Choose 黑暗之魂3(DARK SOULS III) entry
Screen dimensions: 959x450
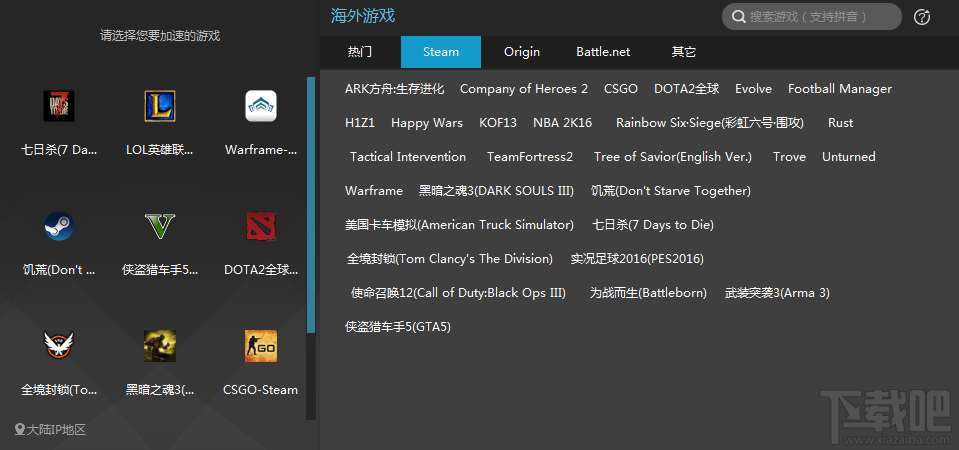(x=496, y=191)
